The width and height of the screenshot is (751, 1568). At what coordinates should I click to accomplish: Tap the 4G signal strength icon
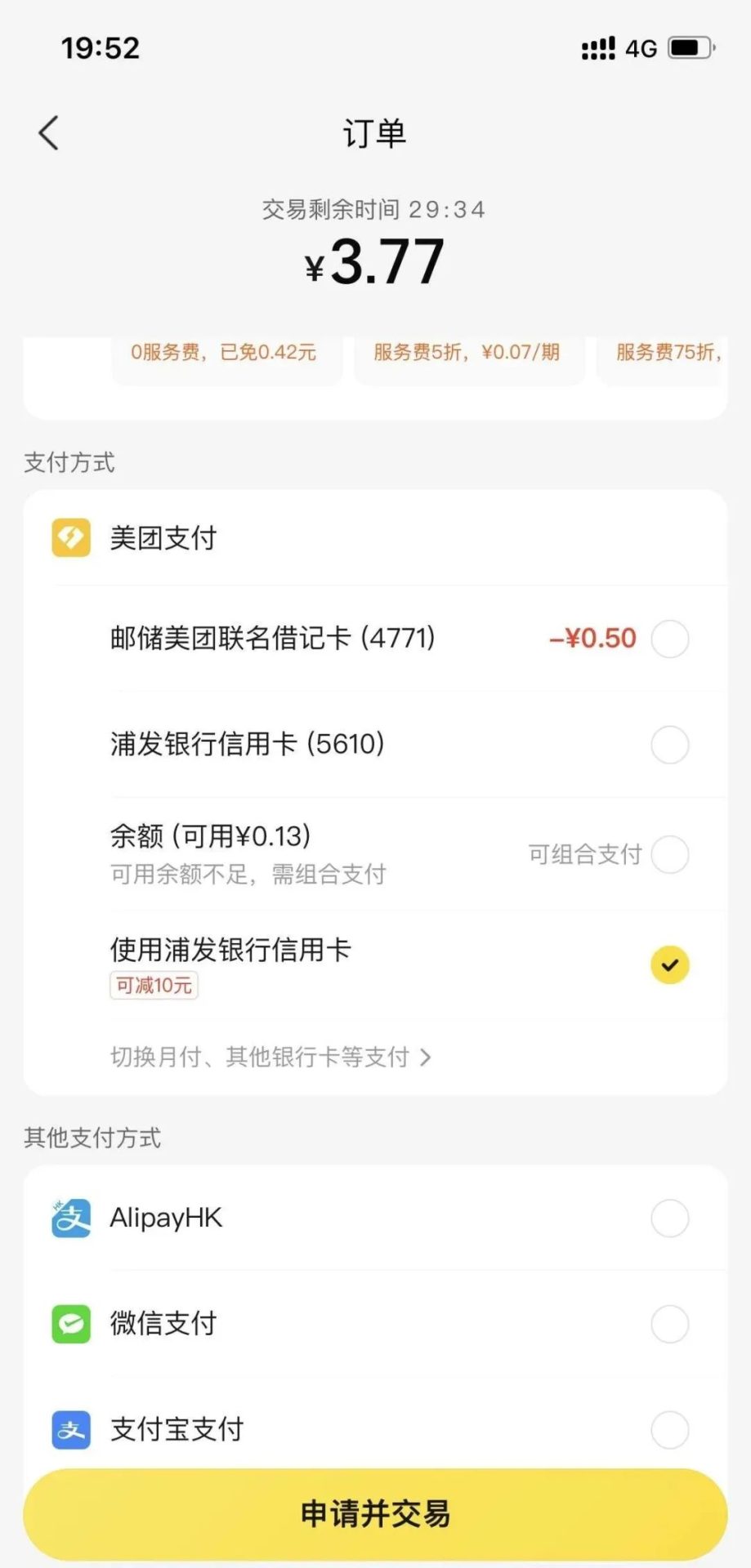[598, 48]
